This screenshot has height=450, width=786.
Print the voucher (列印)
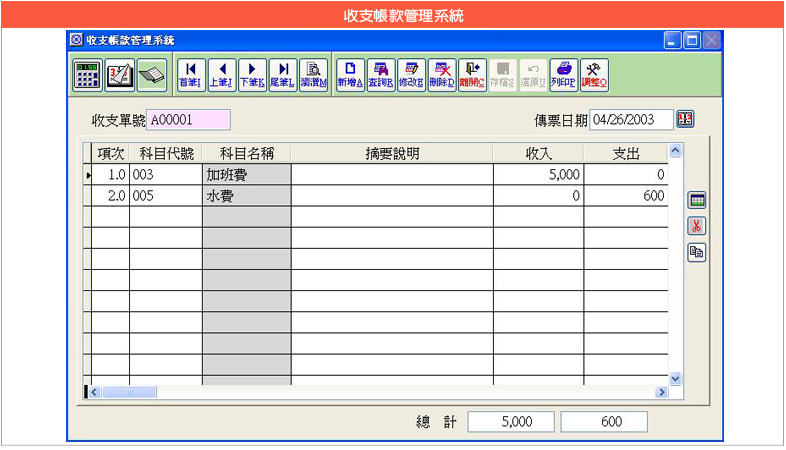(563, 73)
